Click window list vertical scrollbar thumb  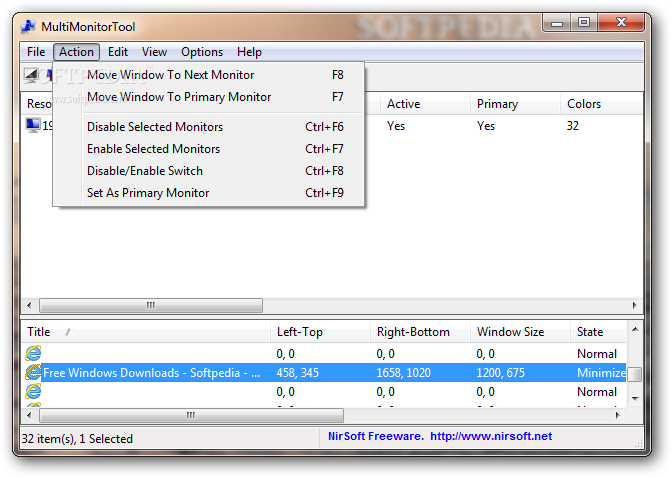pyautogui.click(x=635, y=374)
